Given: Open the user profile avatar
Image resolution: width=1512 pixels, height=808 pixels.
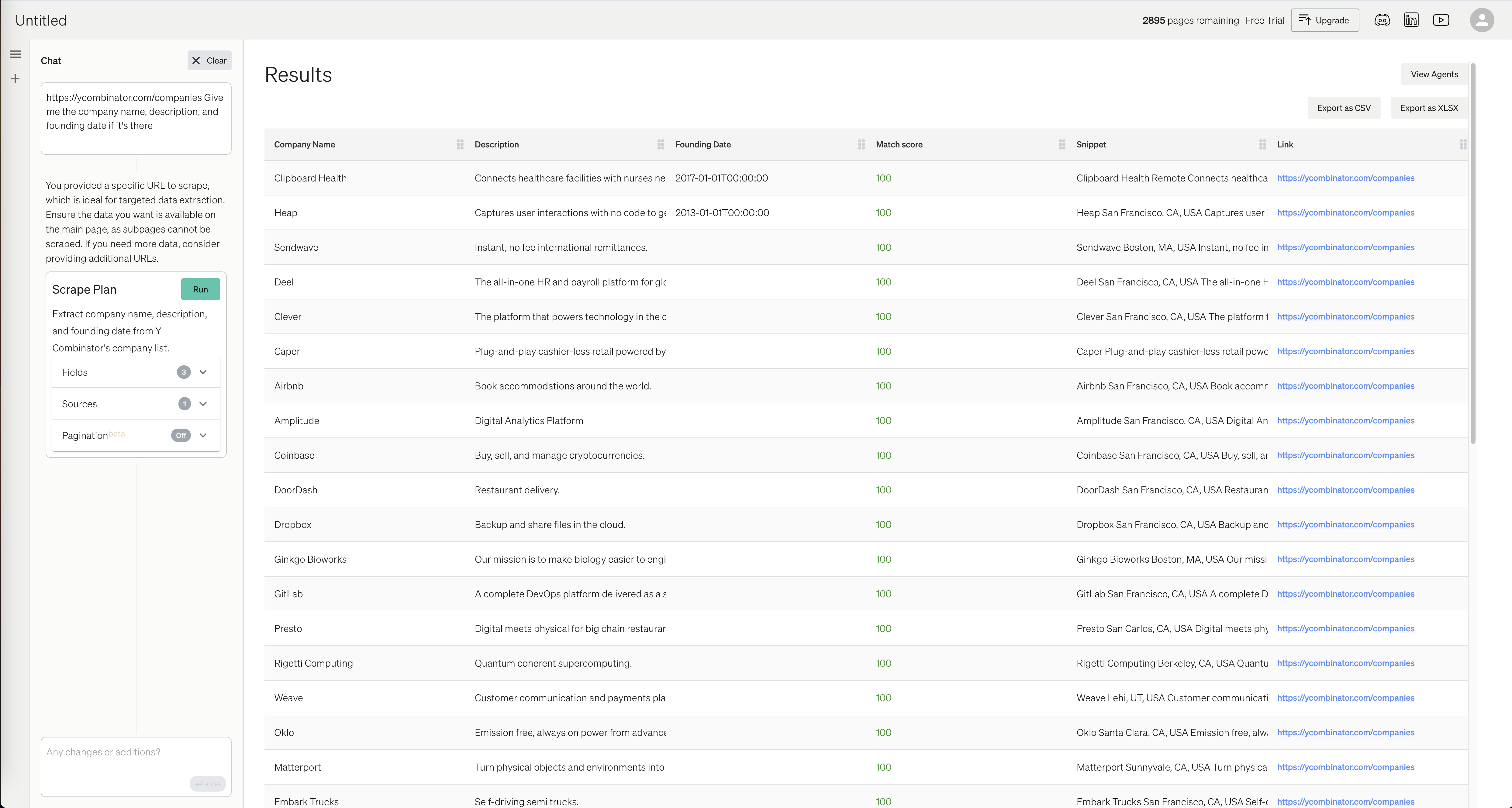Looking at the screenshot, I should 1482,21.
